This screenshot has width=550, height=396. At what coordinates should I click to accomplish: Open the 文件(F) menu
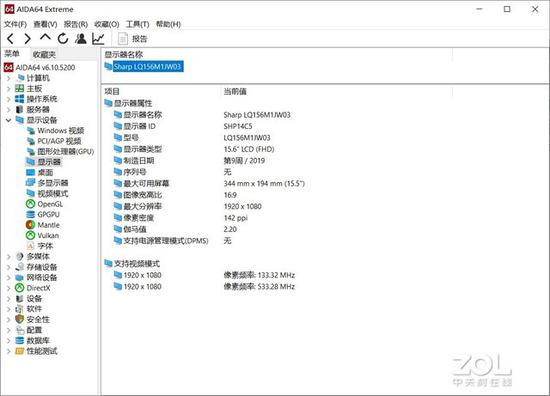(15, 24)
